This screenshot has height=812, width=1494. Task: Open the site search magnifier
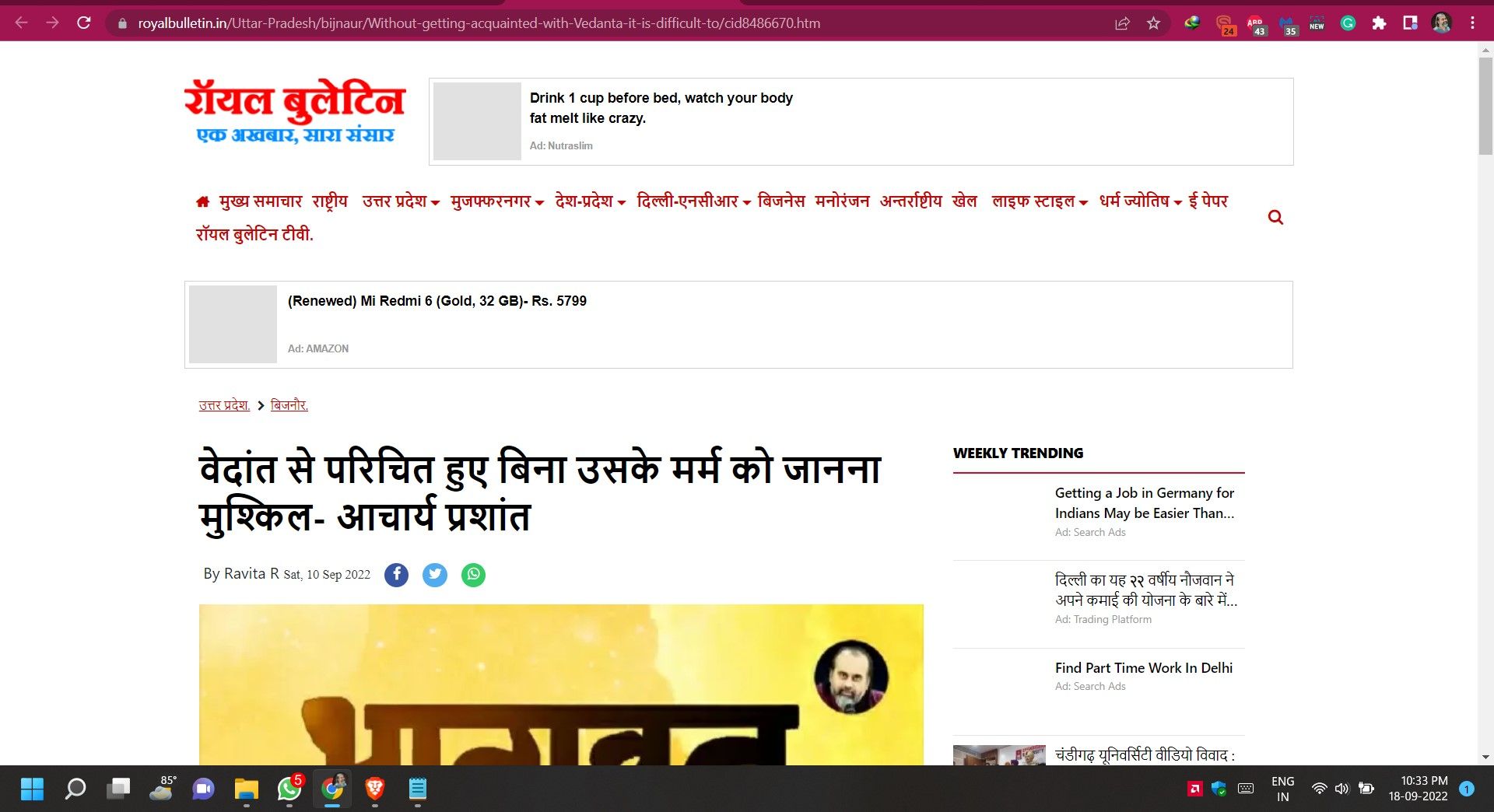point(1275,217)
